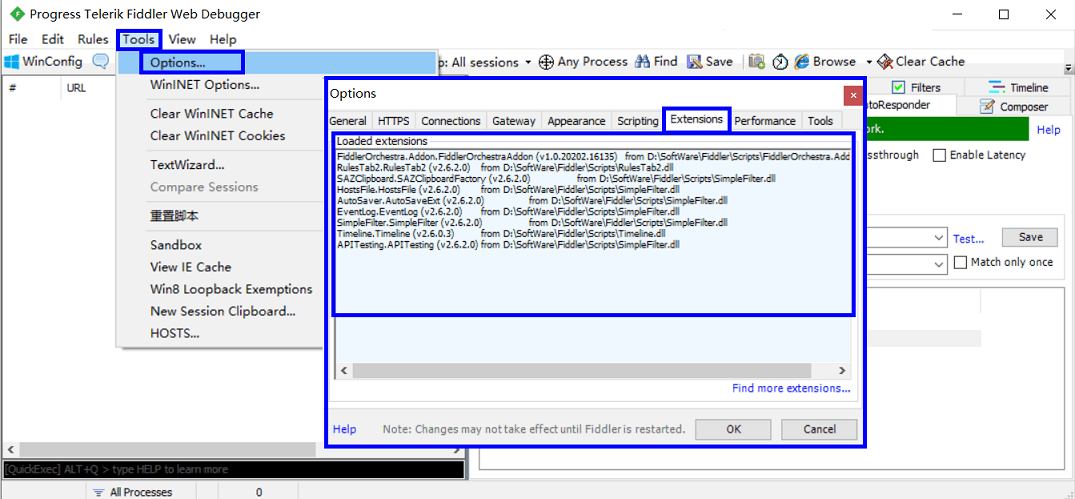This screenshot has height=499, width=1075.
Task: Select Clear WinINET Cookies
Action: (x=217, y=136)
